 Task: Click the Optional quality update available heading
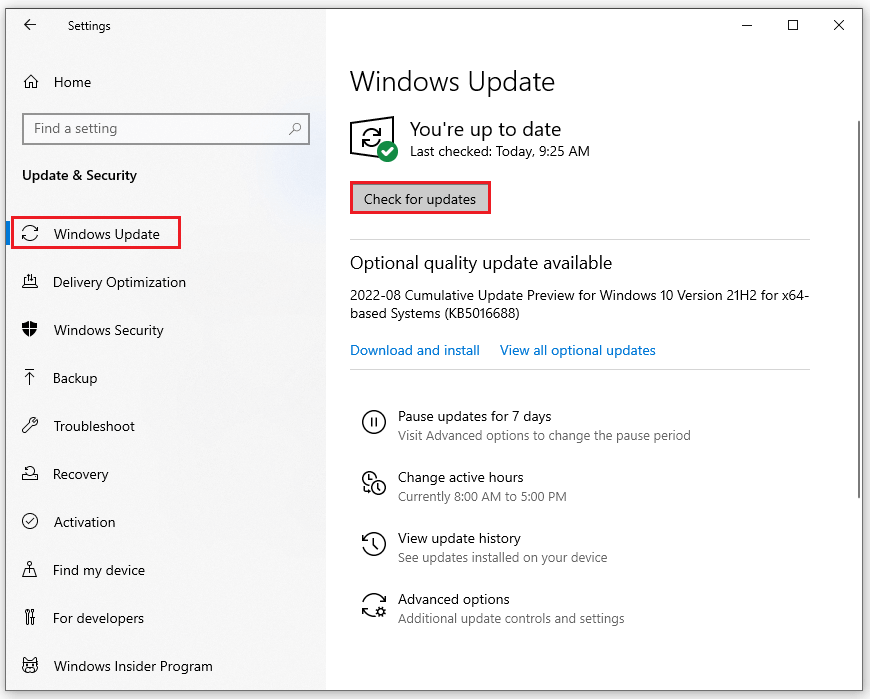click(x=481, y=263)
